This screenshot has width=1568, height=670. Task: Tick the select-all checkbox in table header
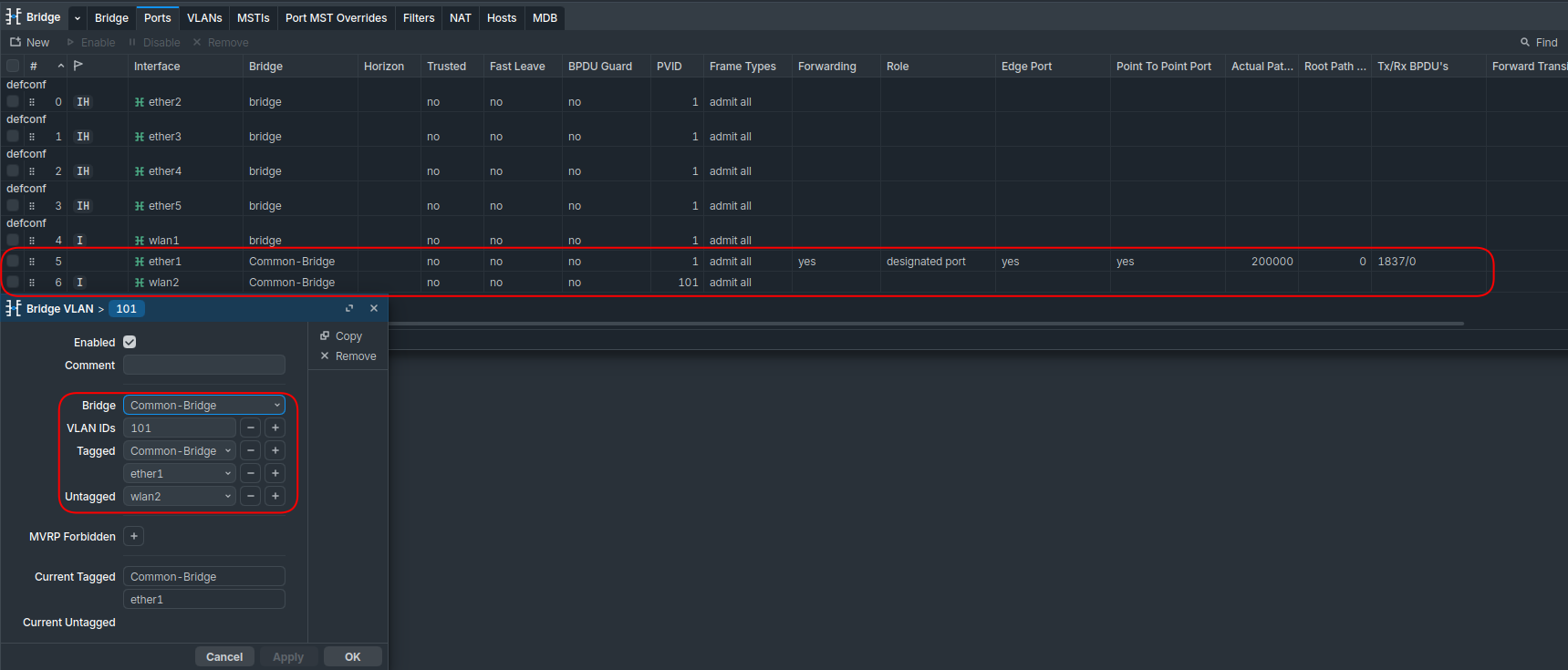click(13, 66)
